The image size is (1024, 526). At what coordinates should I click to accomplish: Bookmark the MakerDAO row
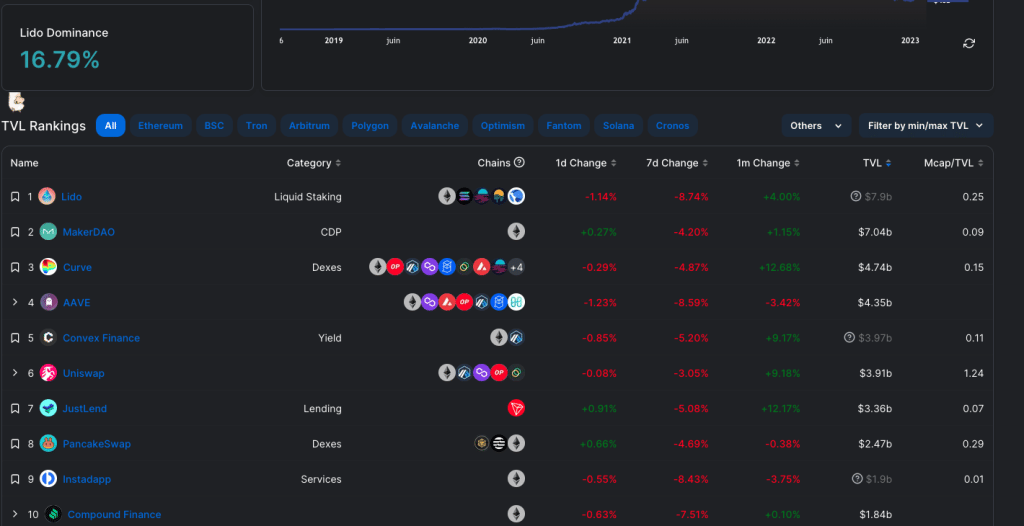click(x=15, y=232)
